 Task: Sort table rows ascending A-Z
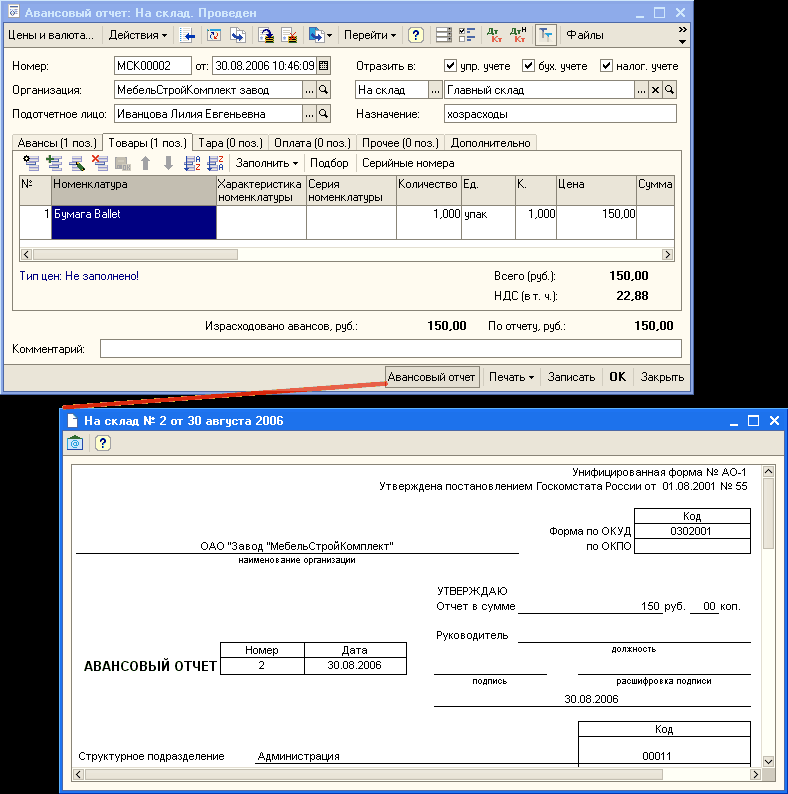[x=192, y=163]
